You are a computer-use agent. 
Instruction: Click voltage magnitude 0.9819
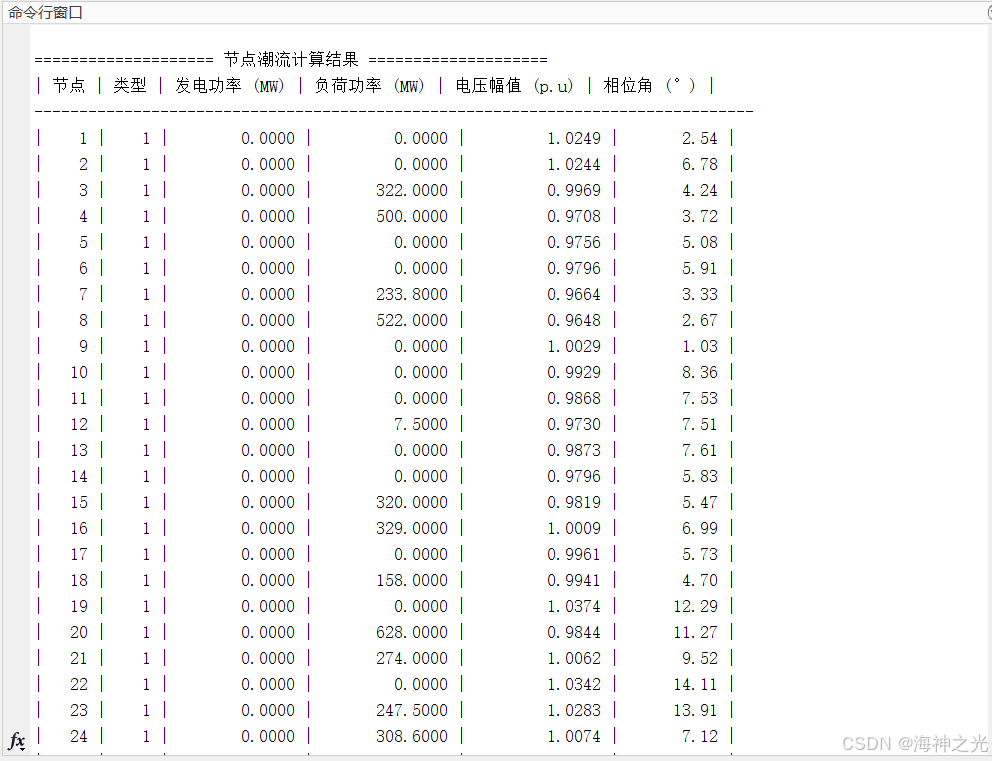[574, 502]
